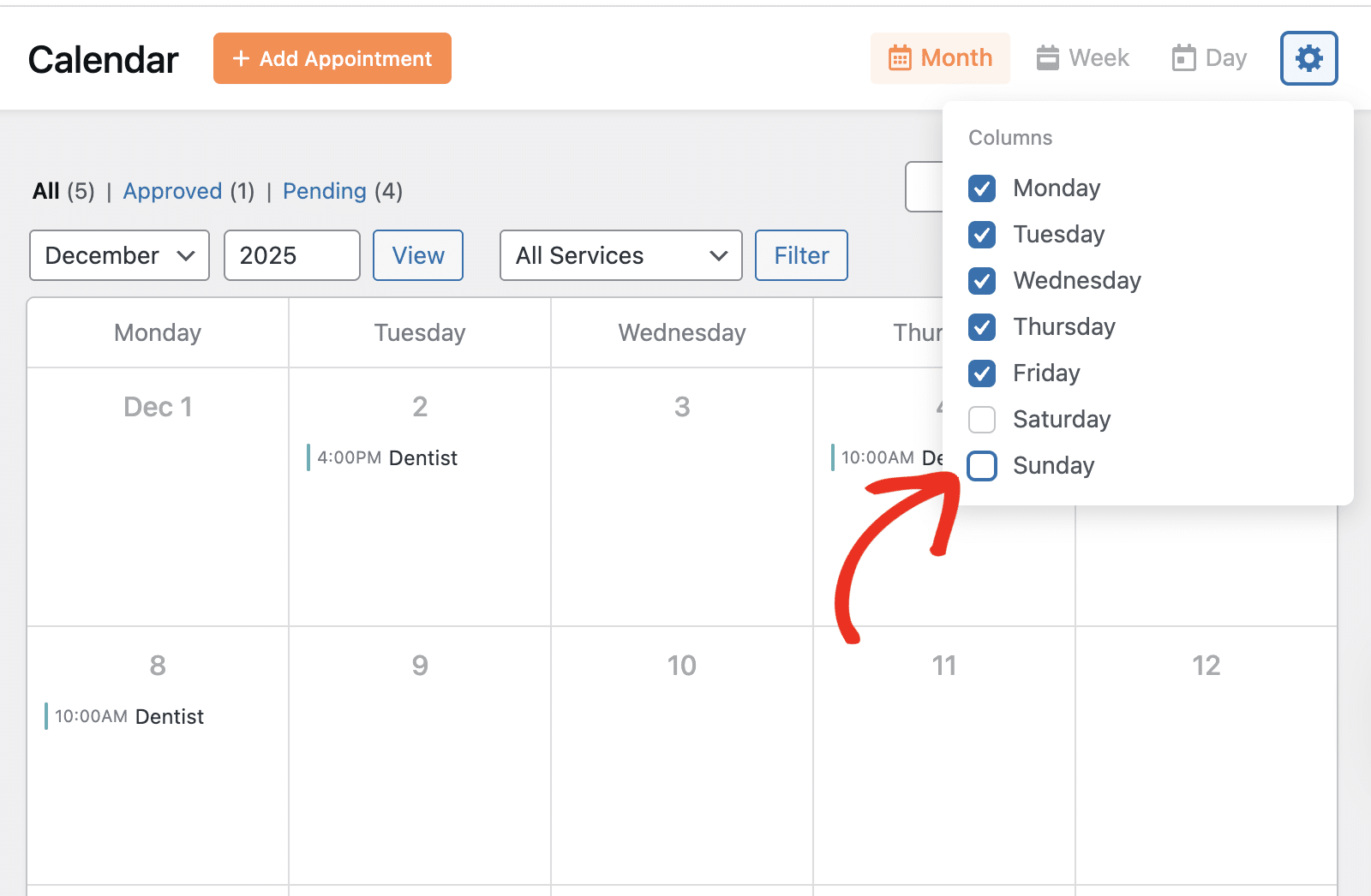Enable the Sunday column checkbox
1371x896 pixels.
click(x=982, y=466)
